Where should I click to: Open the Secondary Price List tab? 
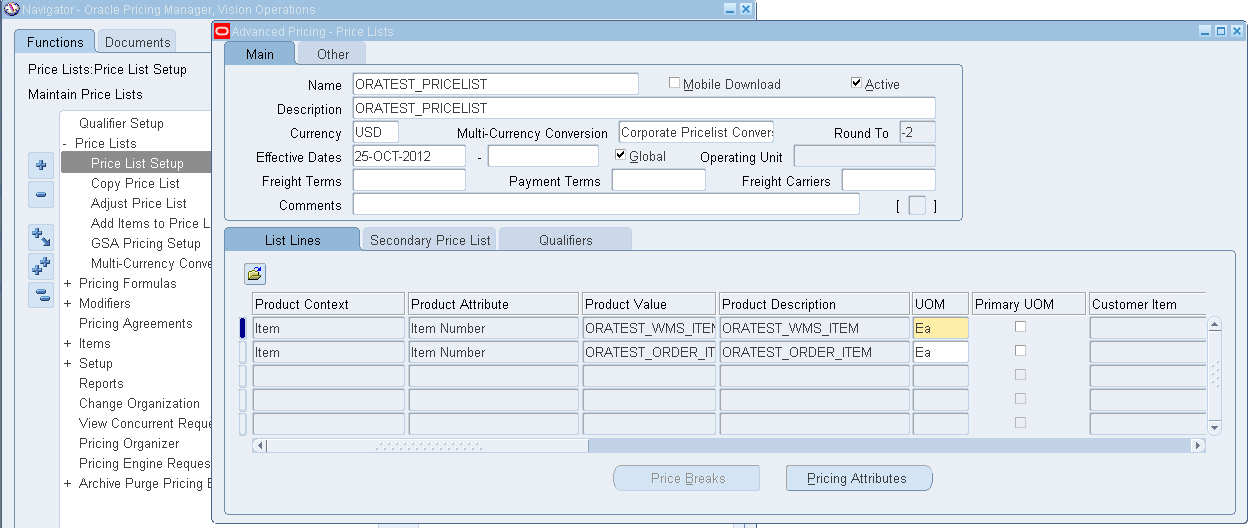pos(430,240)
